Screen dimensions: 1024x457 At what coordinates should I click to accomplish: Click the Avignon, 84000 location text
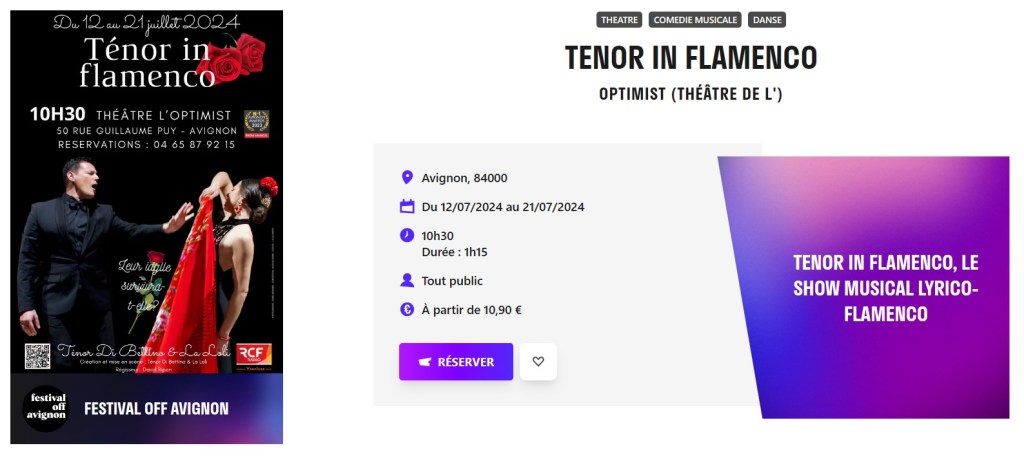[x=465, y=178]
